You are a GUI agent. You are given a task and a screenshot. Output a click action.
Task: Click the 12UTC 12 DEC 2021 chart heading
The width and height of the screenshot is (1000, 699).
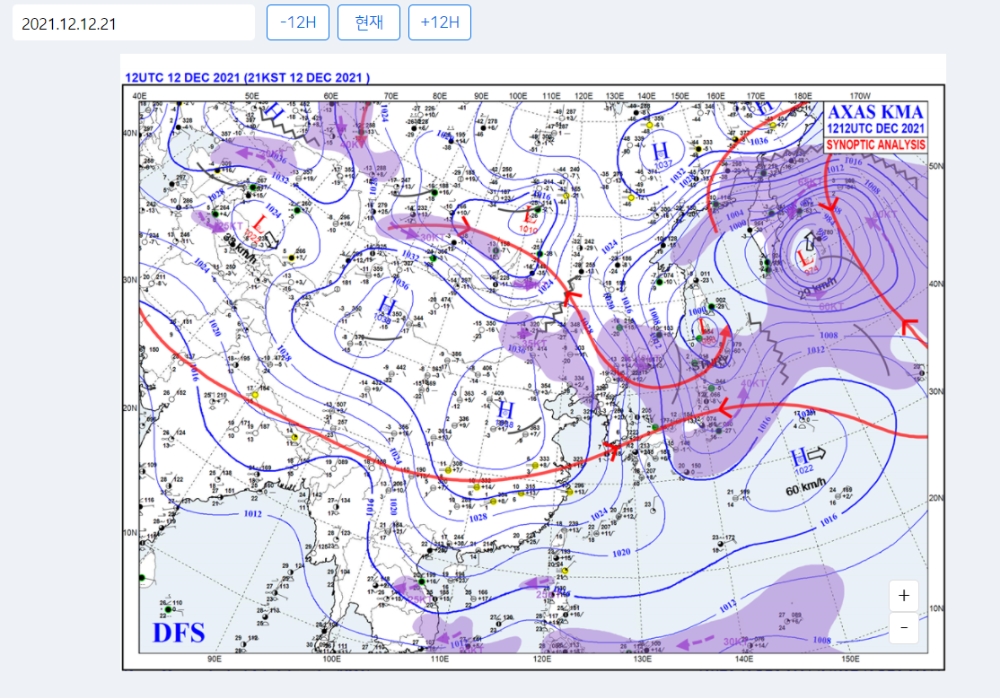point(247,78)
